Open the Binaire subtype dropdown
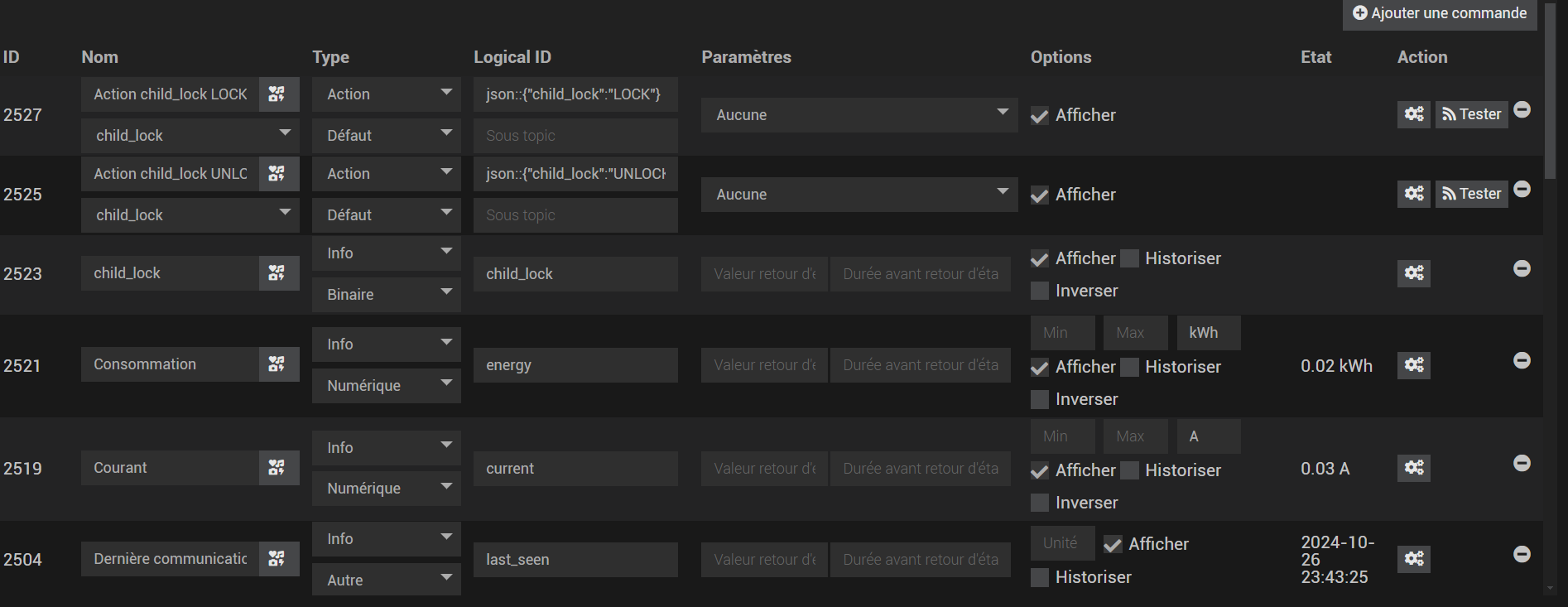 [386, 295]
